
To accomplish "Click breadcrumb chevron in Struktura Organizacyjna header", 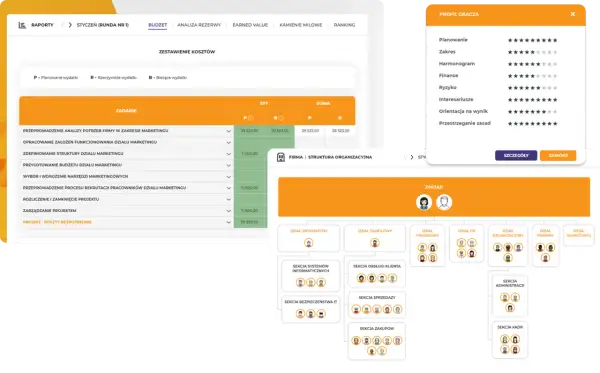I will (412, 157).
